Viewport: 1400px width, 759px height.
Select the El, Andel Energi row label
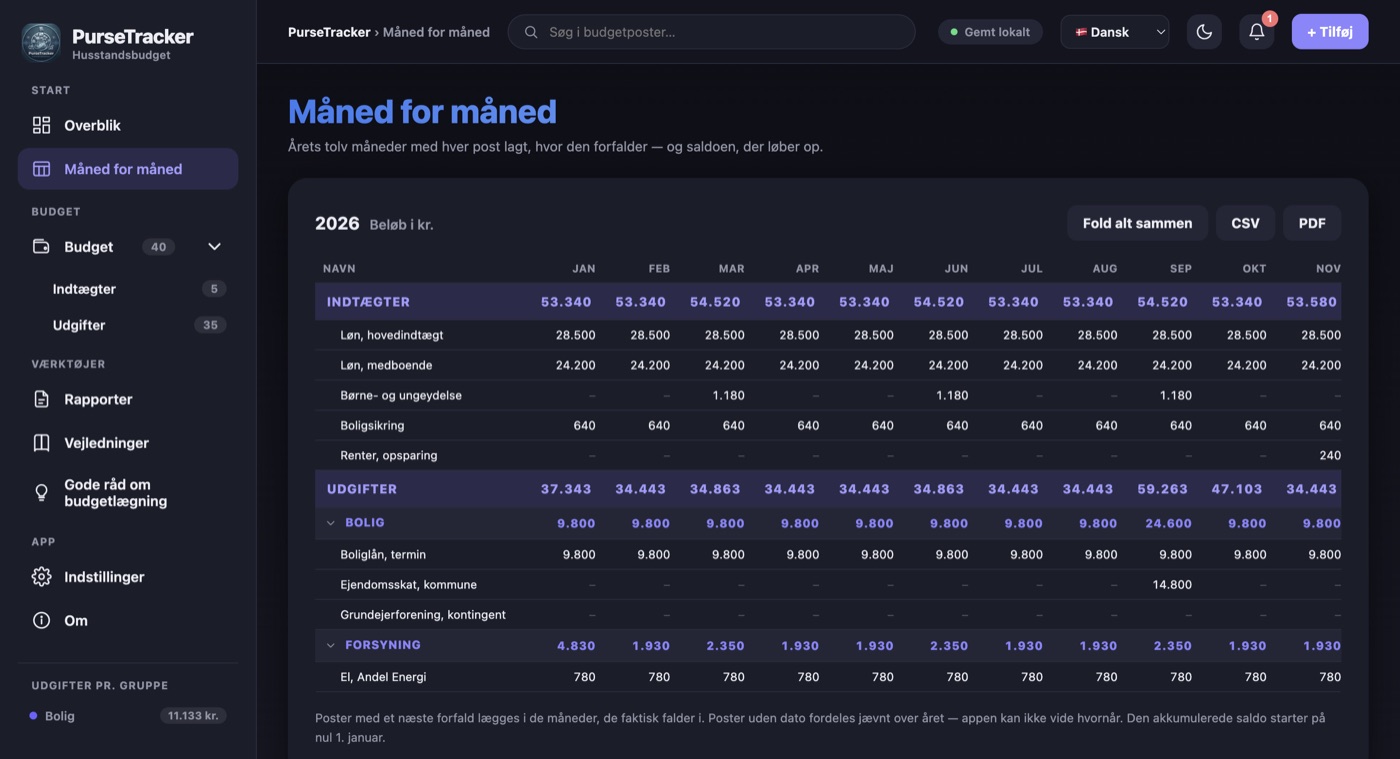point(383,677)
